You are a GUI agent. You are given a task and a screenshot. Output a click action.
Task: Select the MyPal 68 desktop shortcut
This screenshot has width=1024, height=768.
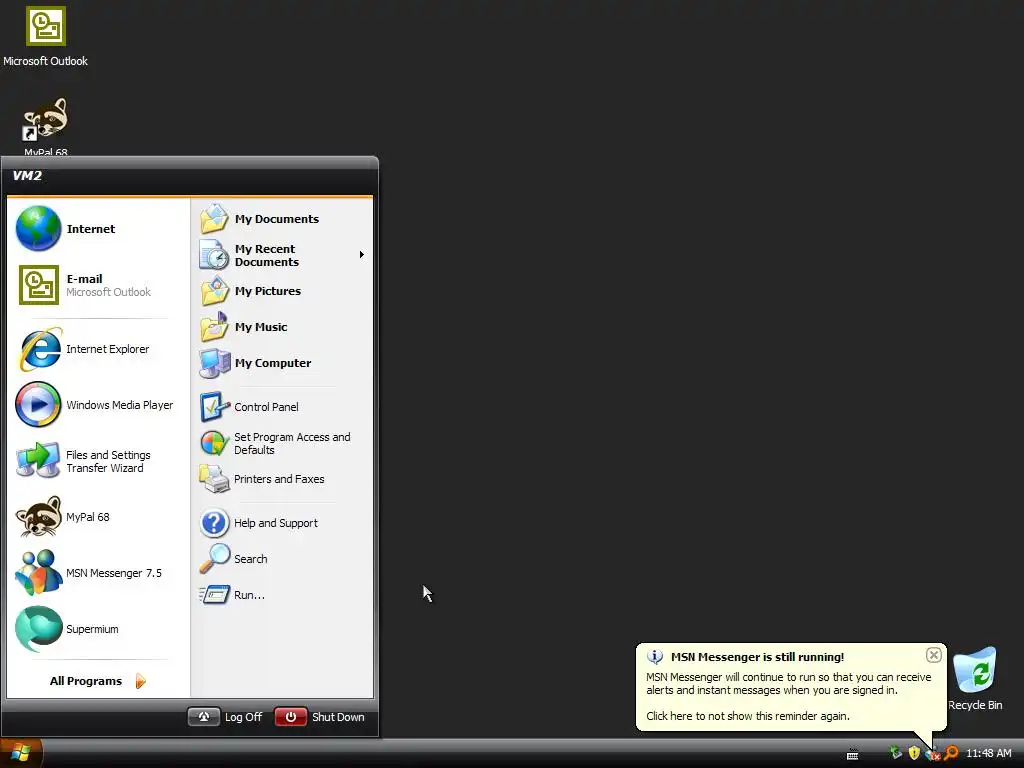(46, 126)
